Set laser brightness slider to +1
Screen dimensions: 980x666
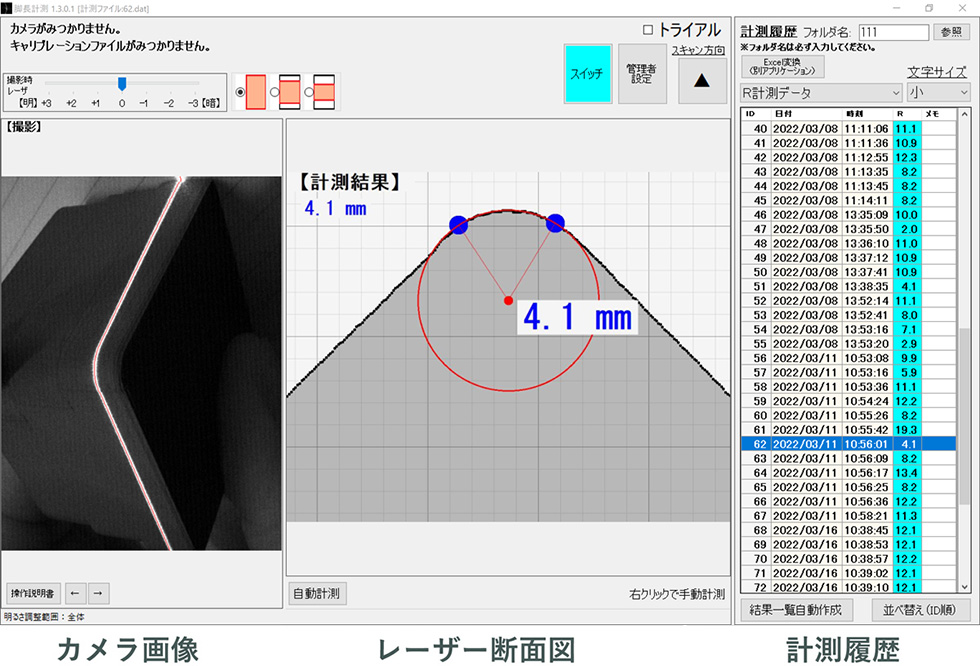95,84
